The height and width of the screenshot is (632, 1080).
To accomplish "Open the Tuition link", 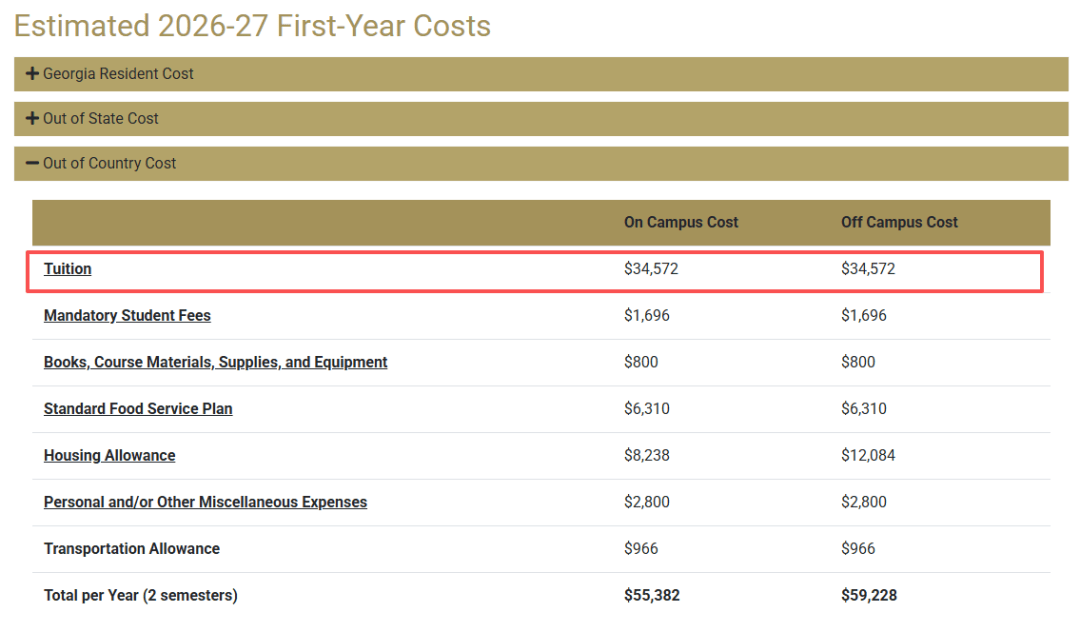I will pyautogui.click(x=68, y=269).
